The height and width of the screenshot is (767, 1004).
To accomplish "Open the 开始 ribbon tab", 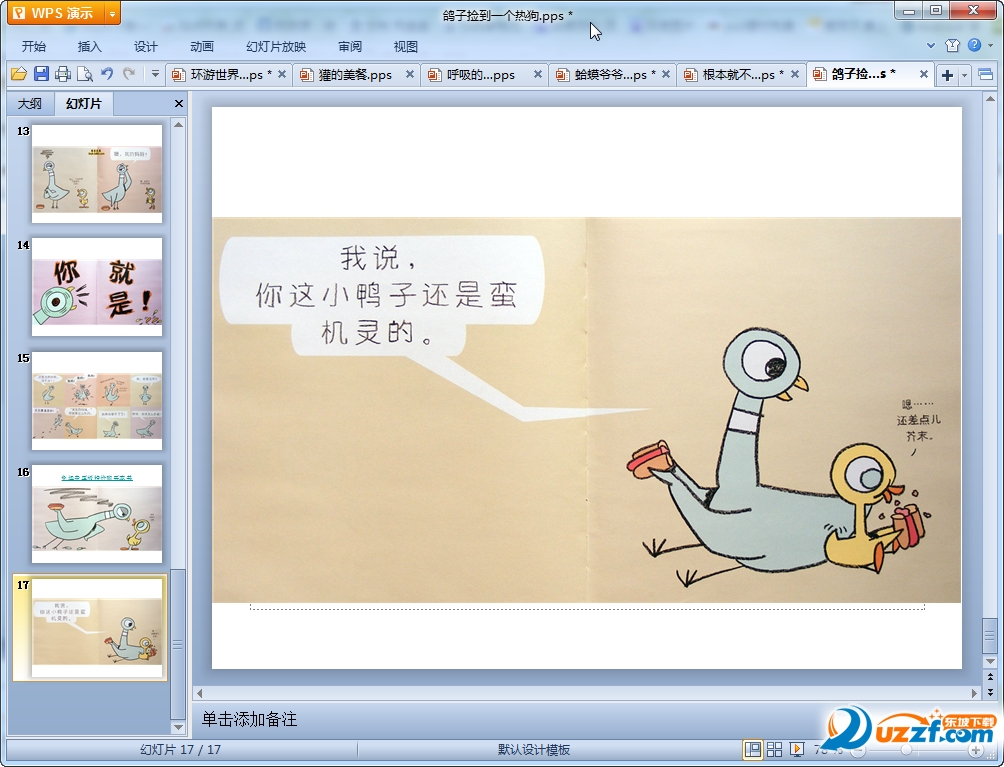I will click(33, 47).
